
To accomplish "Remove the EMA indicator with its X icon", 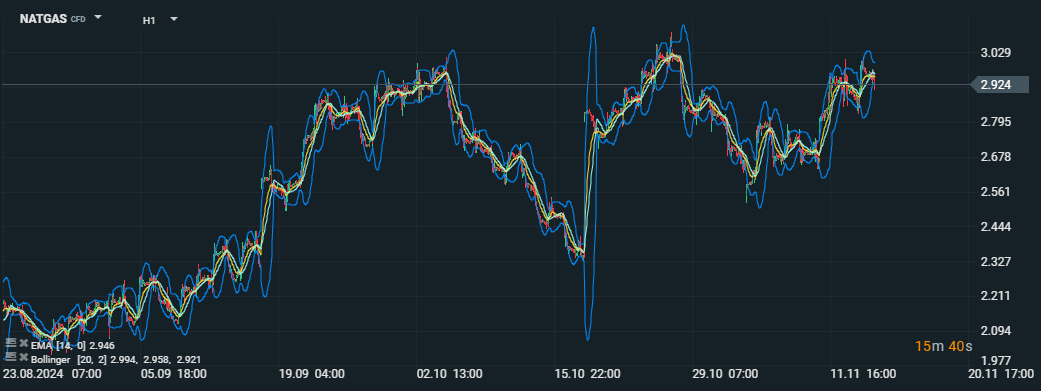I will pos(23,343).
